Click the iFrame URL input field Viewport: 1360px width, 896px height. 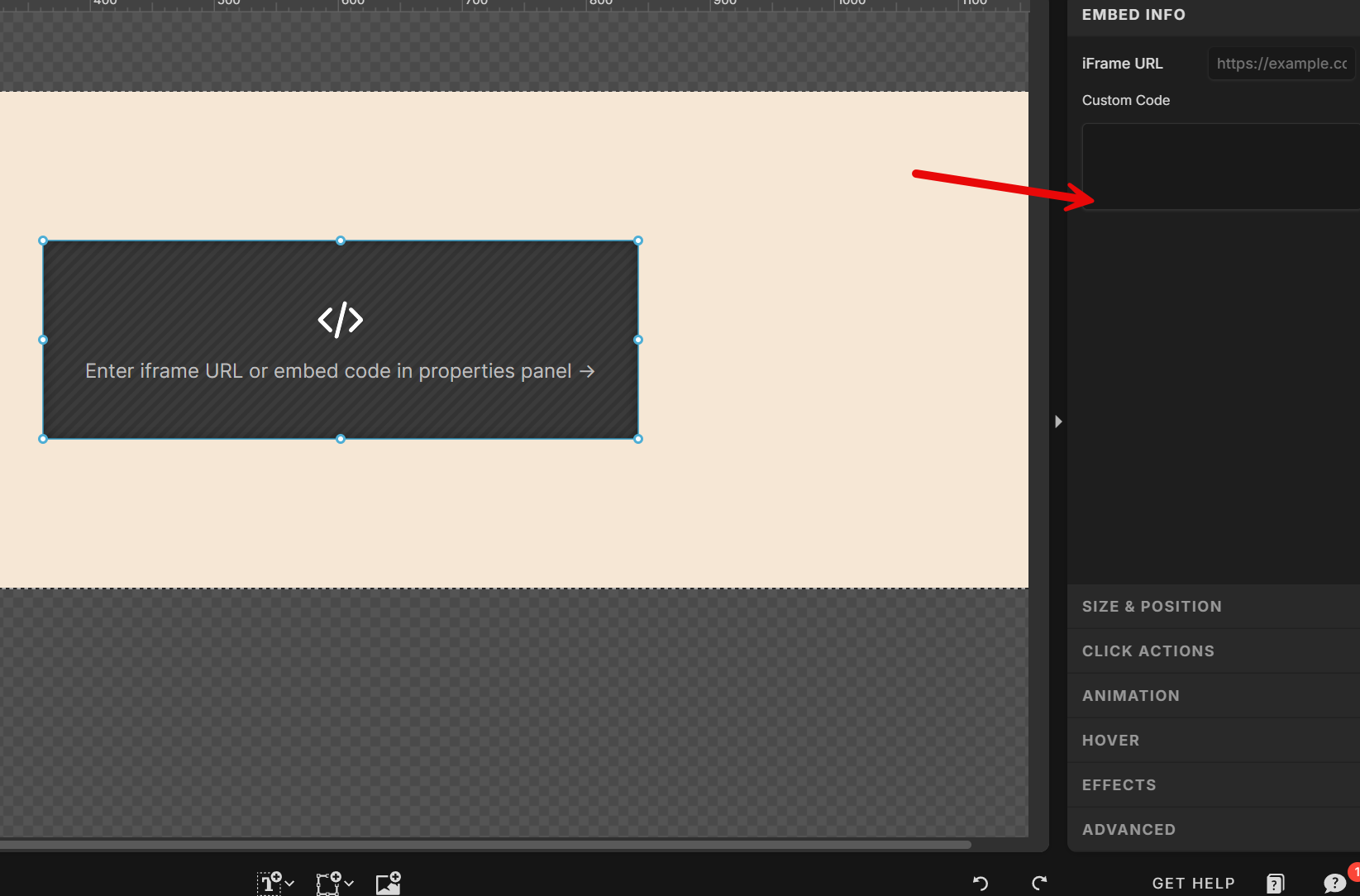[x=1281, y=63]
